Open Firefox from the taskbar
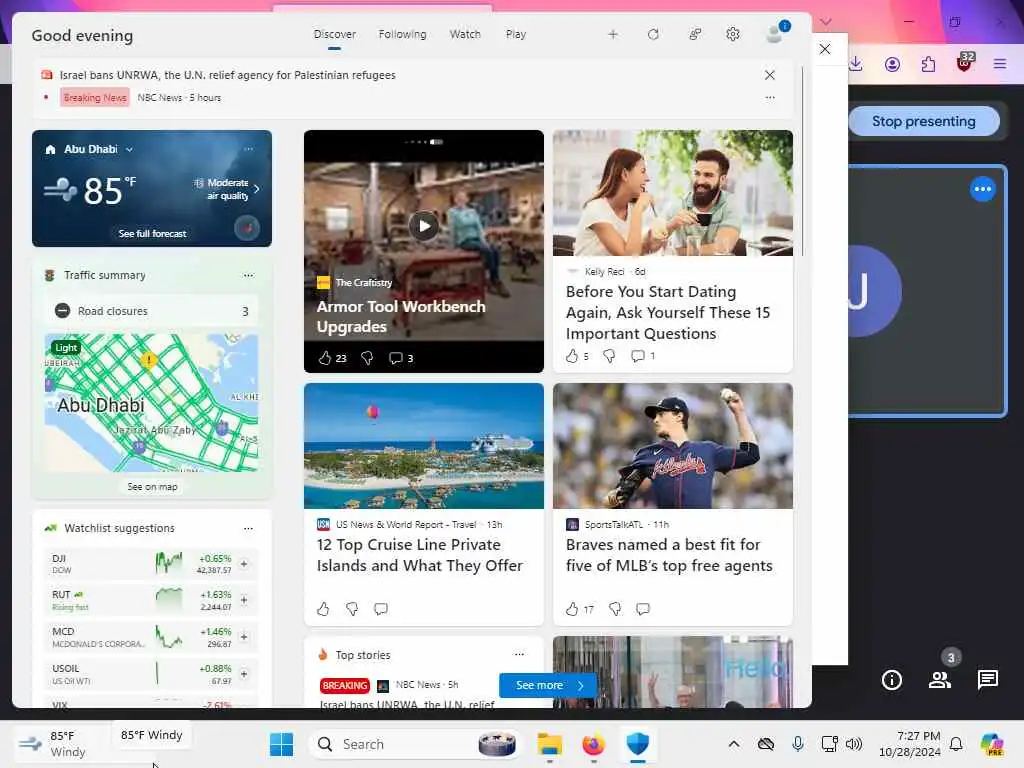Screen dimensions: 1024x768 593,744
